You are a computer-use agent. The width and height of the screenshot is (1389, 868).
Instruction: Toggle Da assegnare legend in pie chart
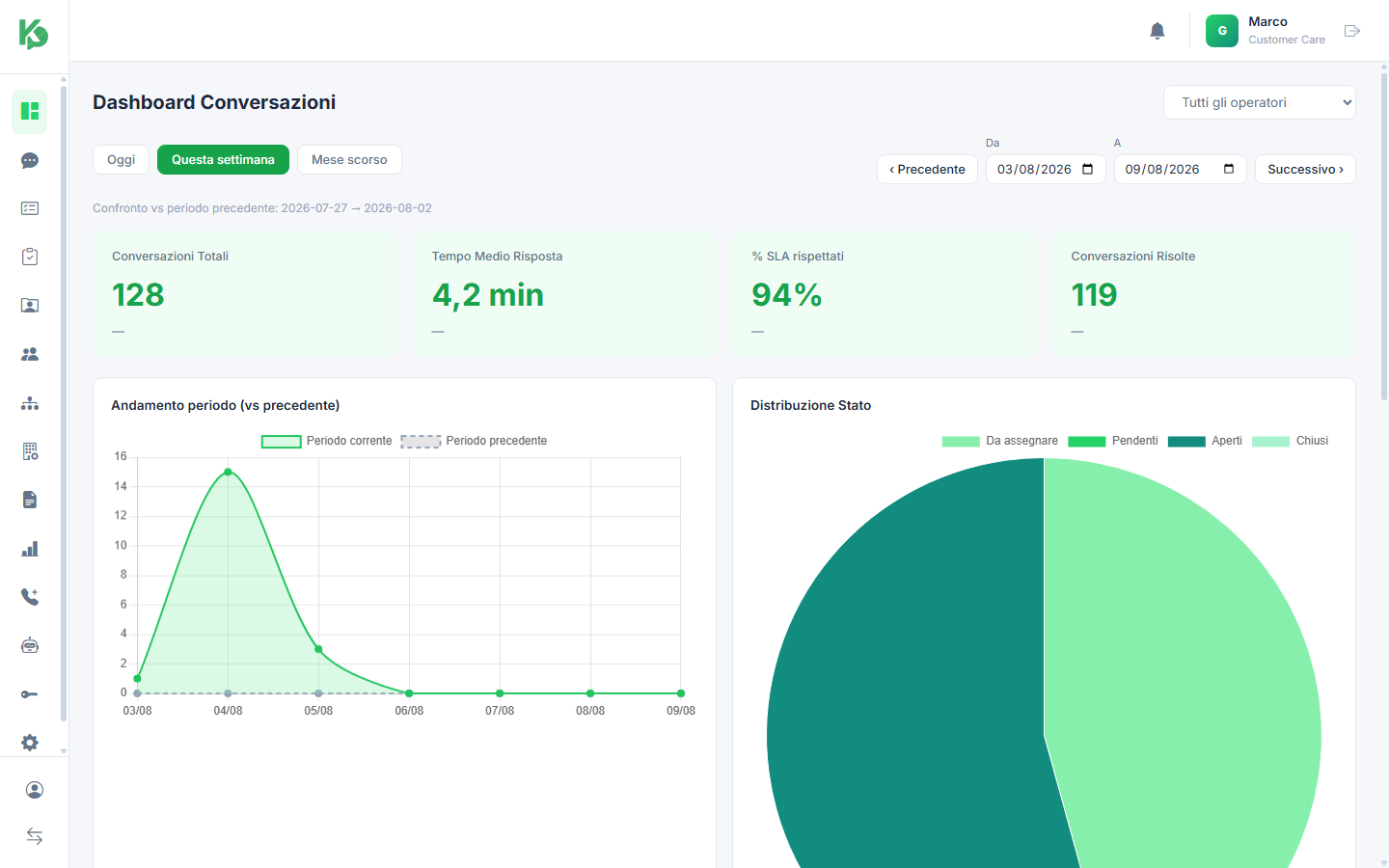click(x=999, y=441)
